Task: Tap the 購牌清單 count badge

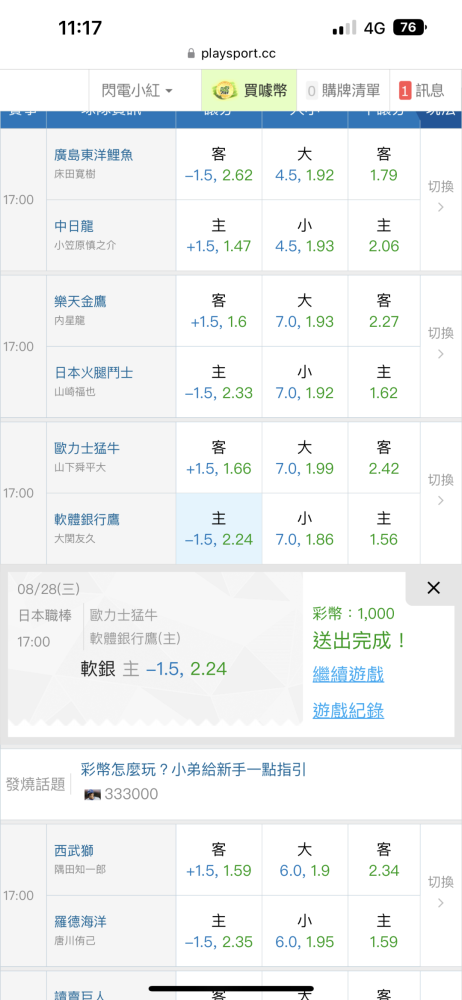Action: point(312,91)
